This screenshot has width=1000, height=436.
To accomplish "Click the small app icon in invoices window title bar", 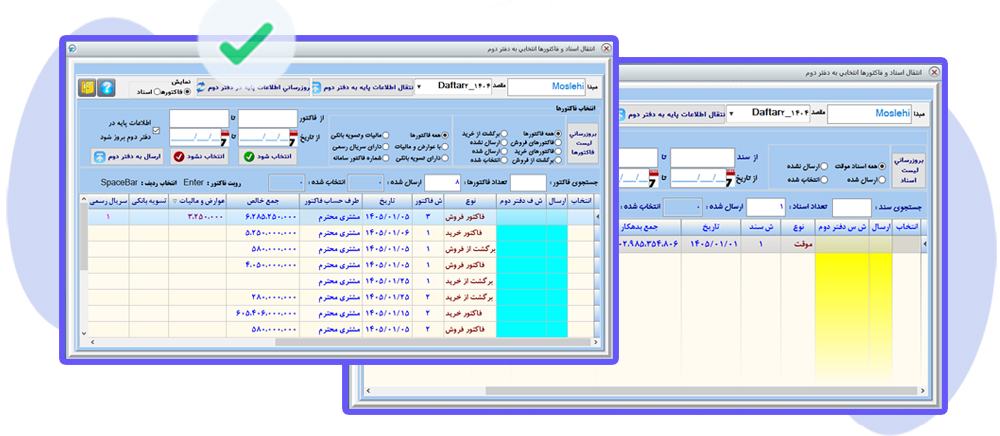I will tap(71, 48).
